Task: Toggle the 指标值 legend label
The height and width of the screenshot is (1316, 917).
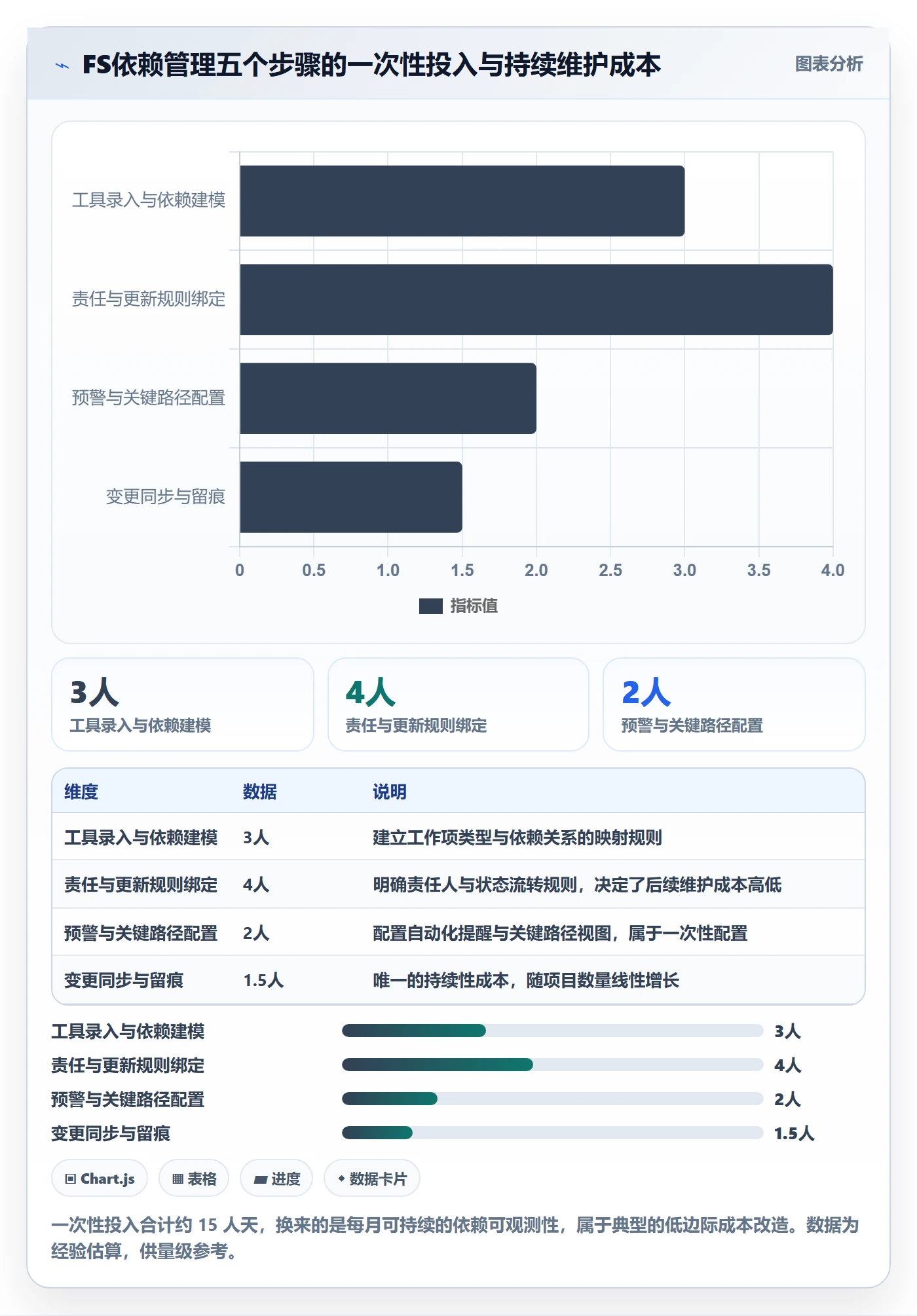Action: tap(474, 606)
